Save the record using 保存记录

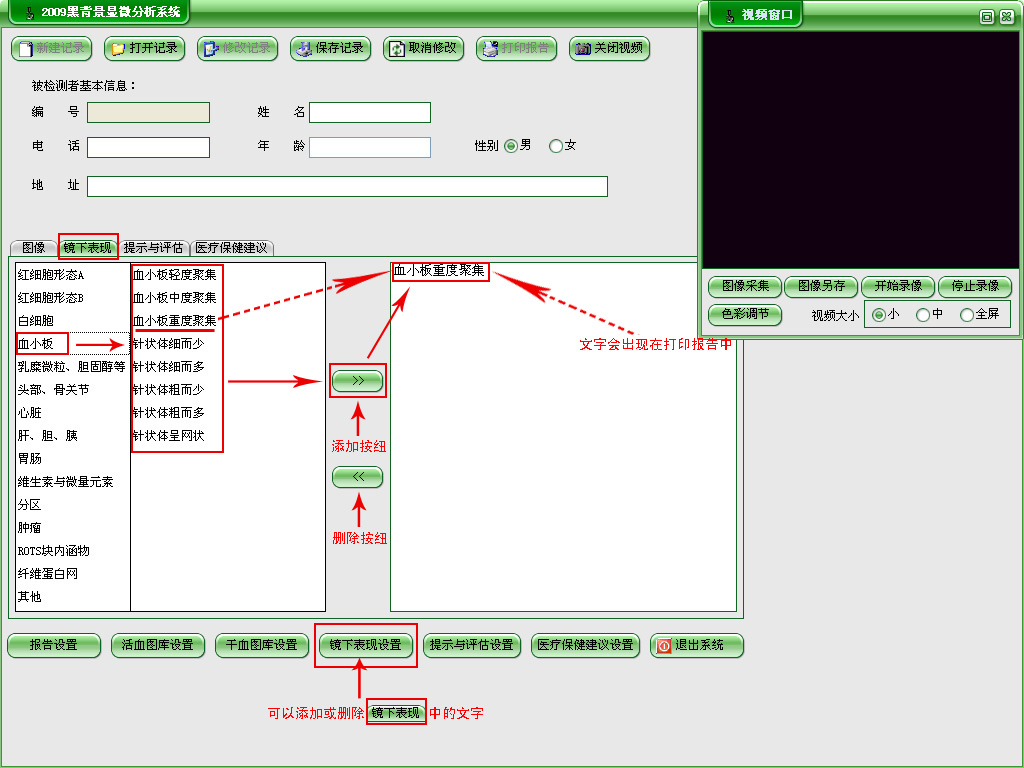[329, 48]
